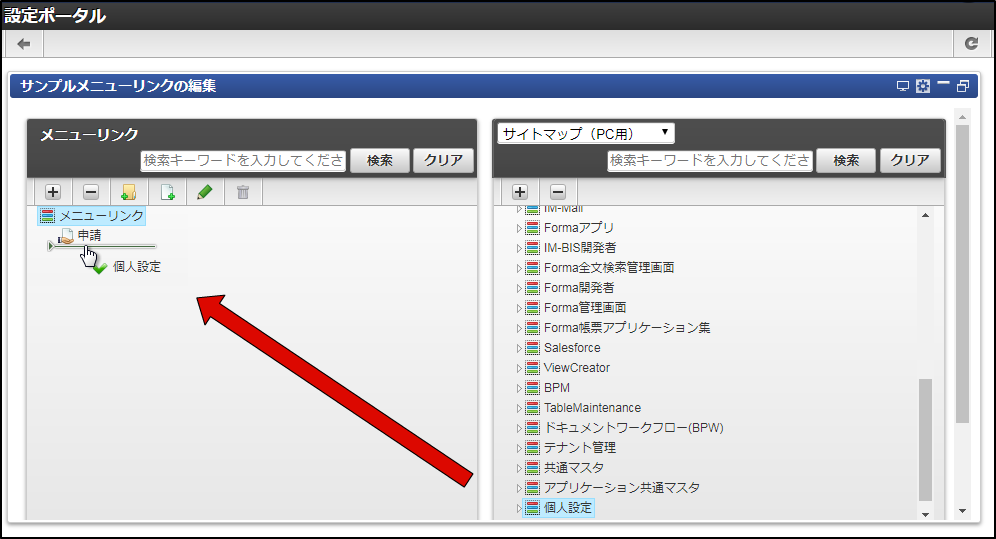Minimize the サンプルメニューリンクの編集 portlet
The width and height of the screenshot is (996, 539).
pyautogui.click(x=943, y=84)
